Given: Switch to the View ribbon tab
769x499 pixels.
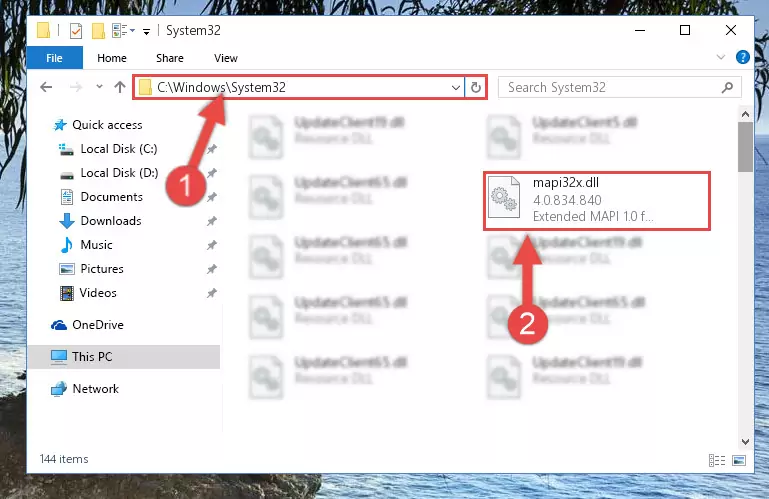Looking at the screenshot, I should [x=226, y=58].
